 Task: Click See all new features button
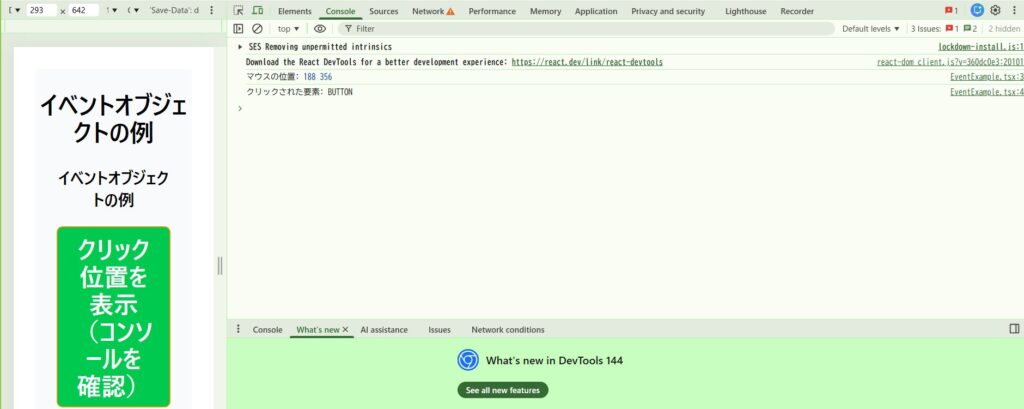pos(503,390)
